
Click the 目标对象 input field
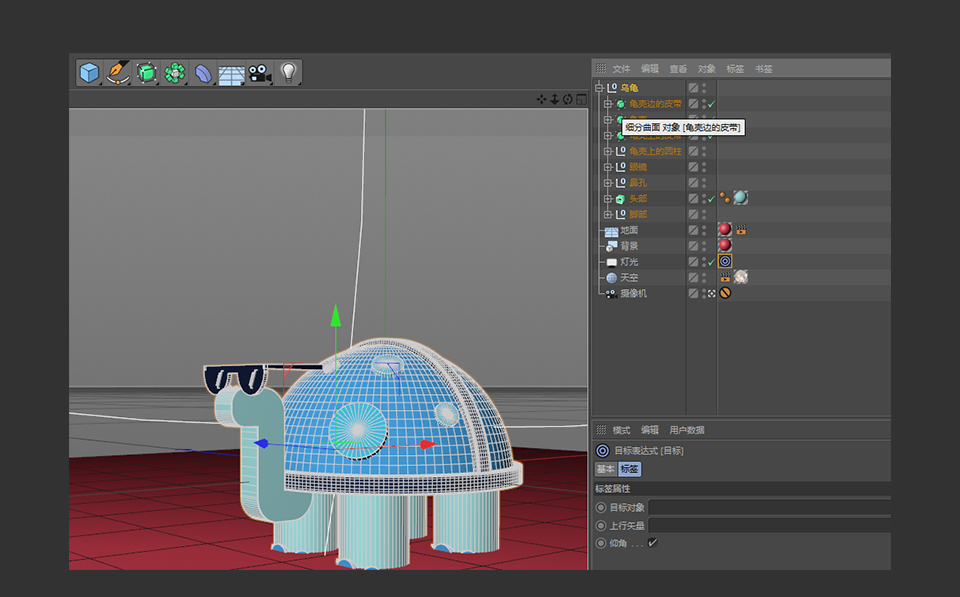click(770, 507)
